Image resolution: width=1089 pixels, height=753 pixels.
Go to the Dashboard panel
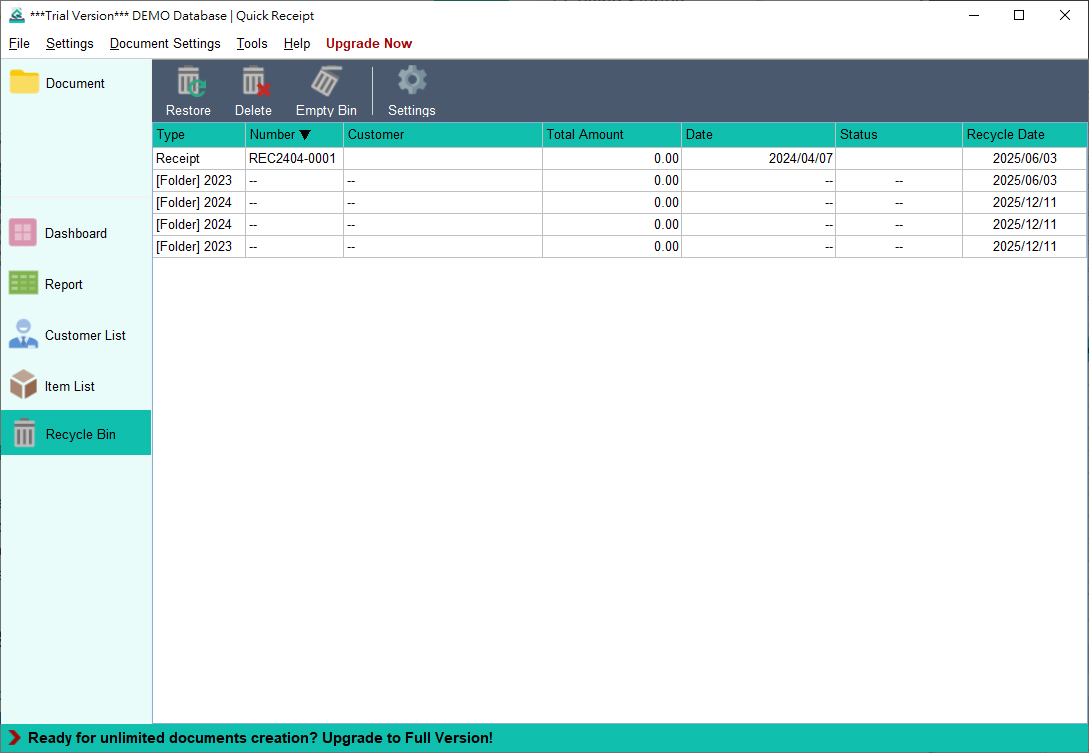coord(76,233)
